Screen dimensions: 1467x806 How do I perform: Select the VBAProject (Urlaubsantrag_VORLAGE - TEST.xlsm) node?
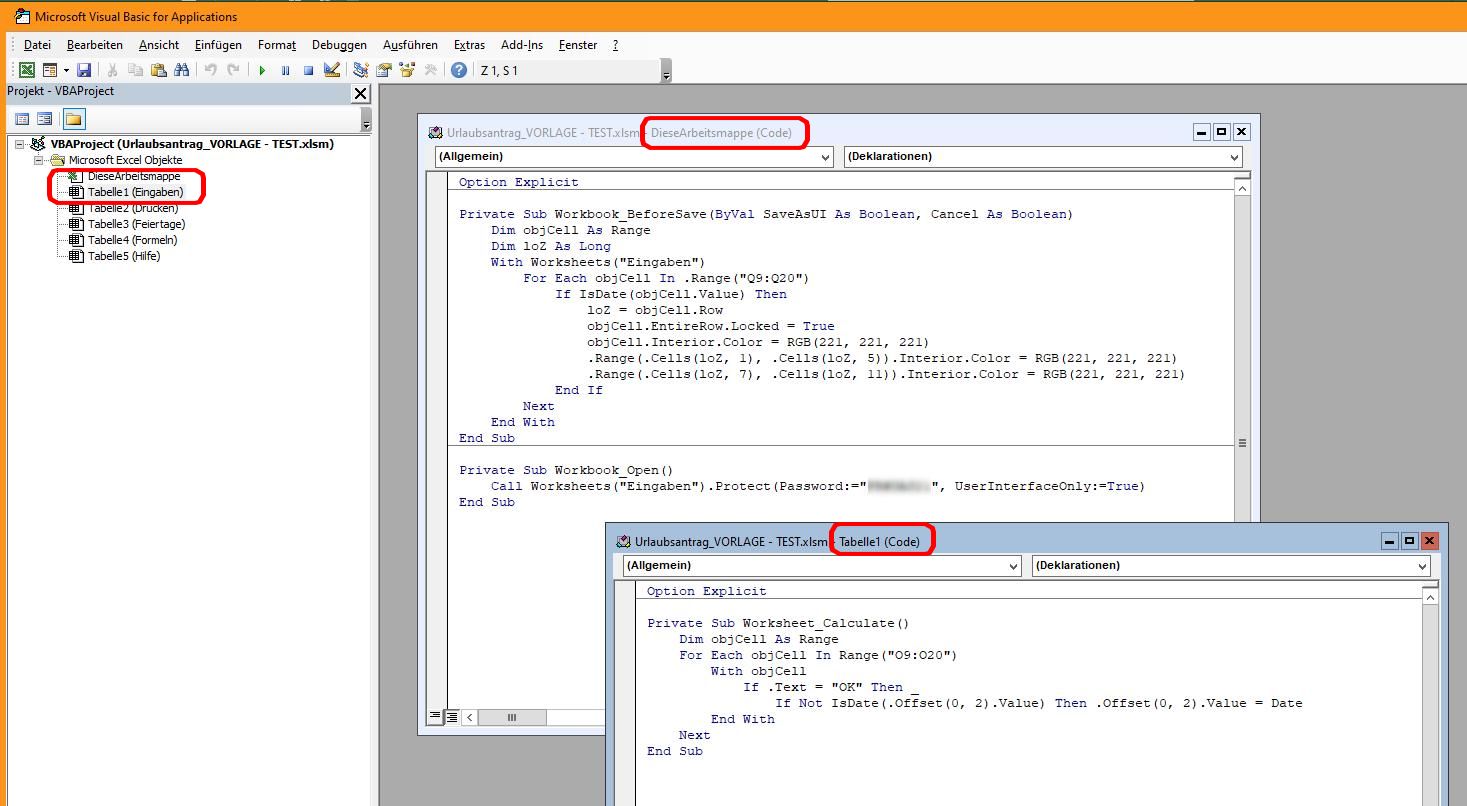click(192, 144)
